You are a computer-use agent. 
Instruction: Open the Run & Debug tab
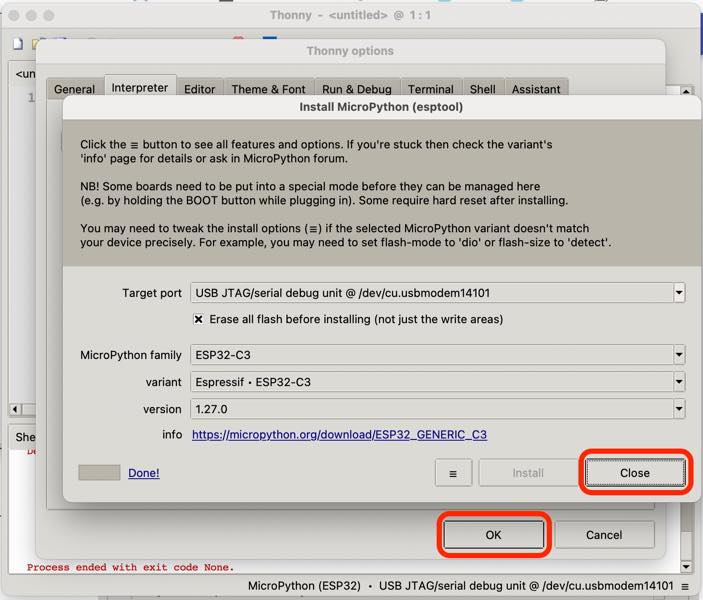tap(356, 89)
